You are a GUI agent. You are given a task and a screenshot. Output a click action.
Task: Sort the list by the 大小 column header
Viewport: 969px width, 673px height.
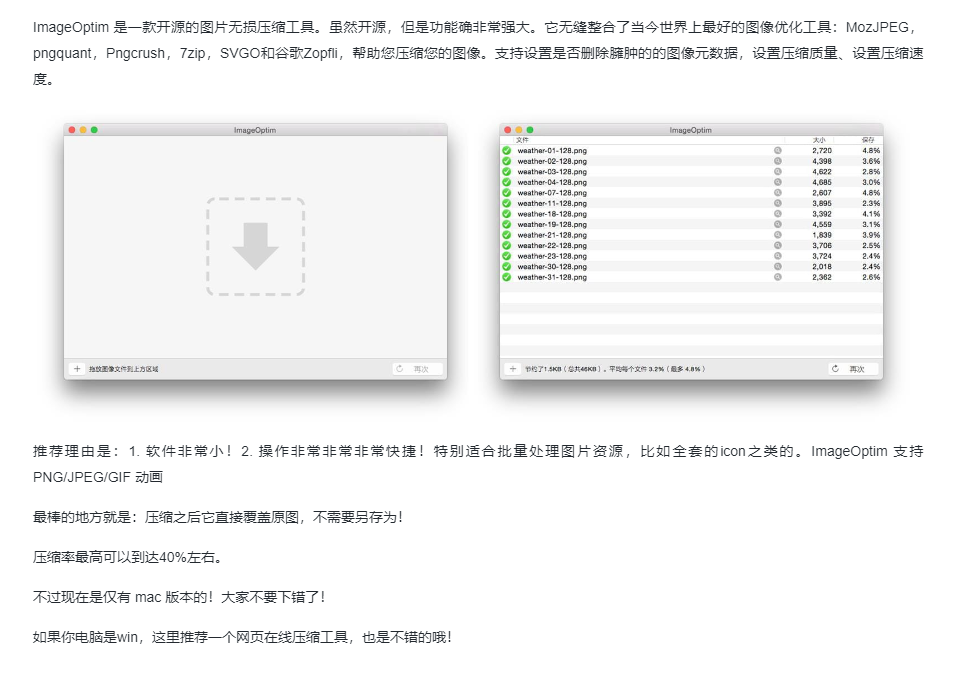point(819,140)
